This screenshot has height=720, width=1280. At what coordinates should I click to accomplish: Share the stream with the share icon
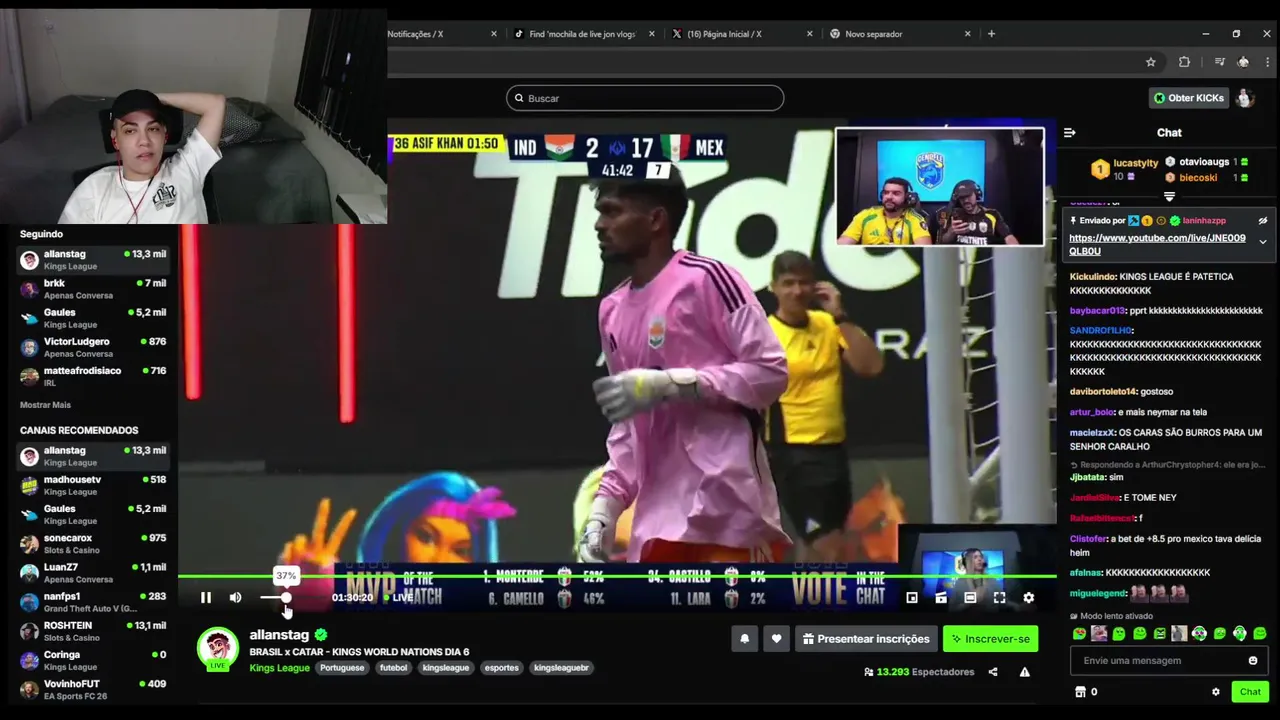(x=993, y=672)
